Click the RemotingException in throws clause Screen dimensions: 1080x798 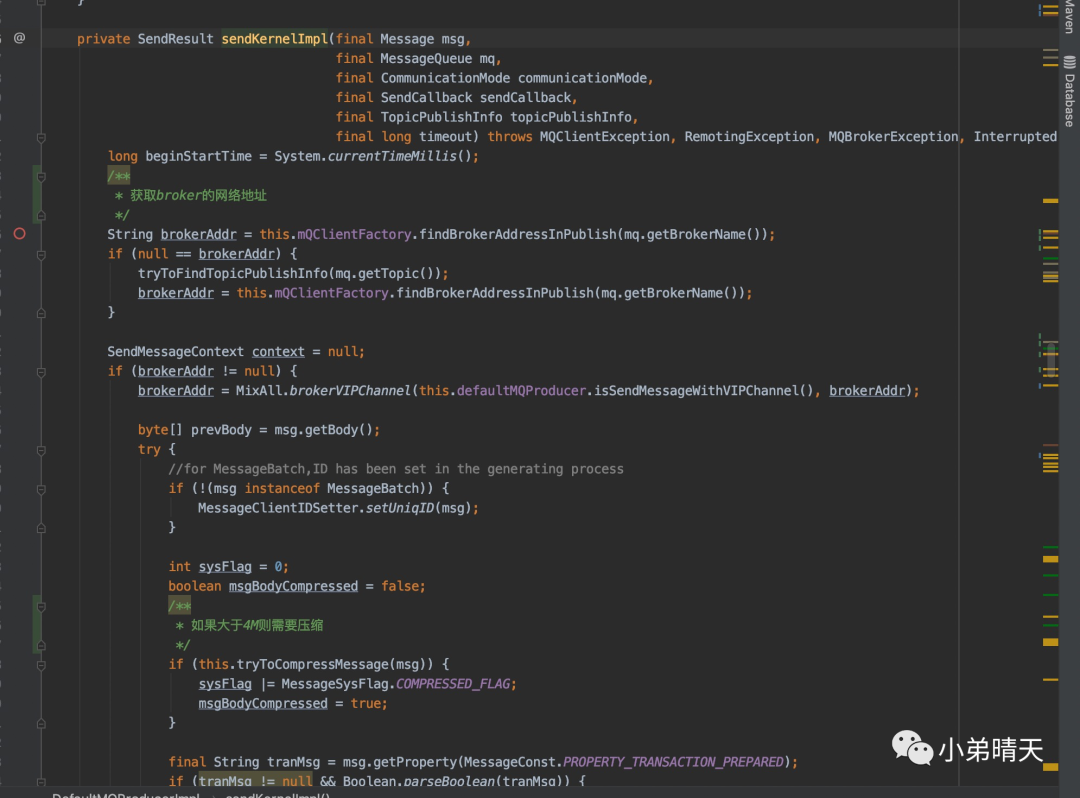click(749, 137)
